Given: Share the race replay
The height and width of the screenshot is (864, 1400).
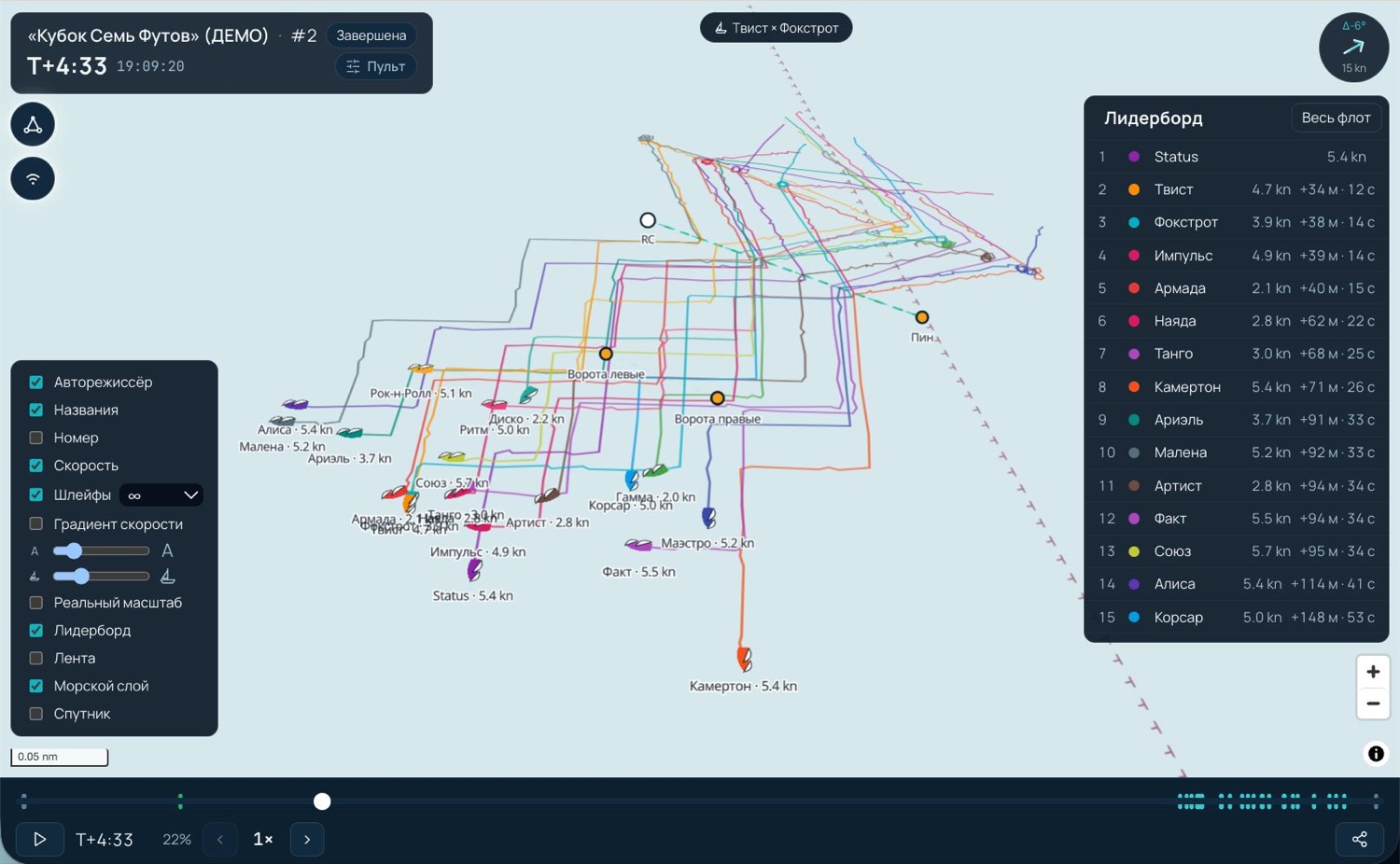Looking at the screenshot, I should coord(1360,840).
